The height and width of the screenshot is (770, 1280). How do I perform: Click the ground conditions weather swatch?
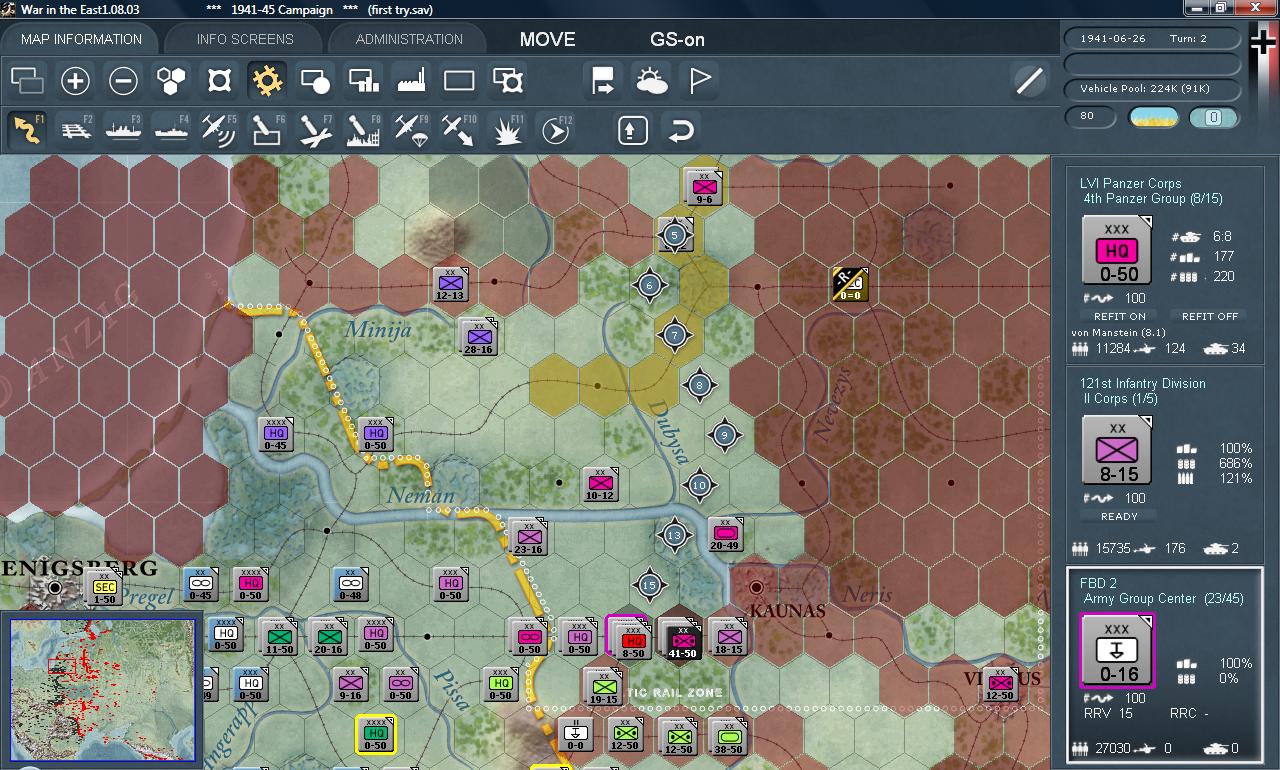click(1154, 117)
